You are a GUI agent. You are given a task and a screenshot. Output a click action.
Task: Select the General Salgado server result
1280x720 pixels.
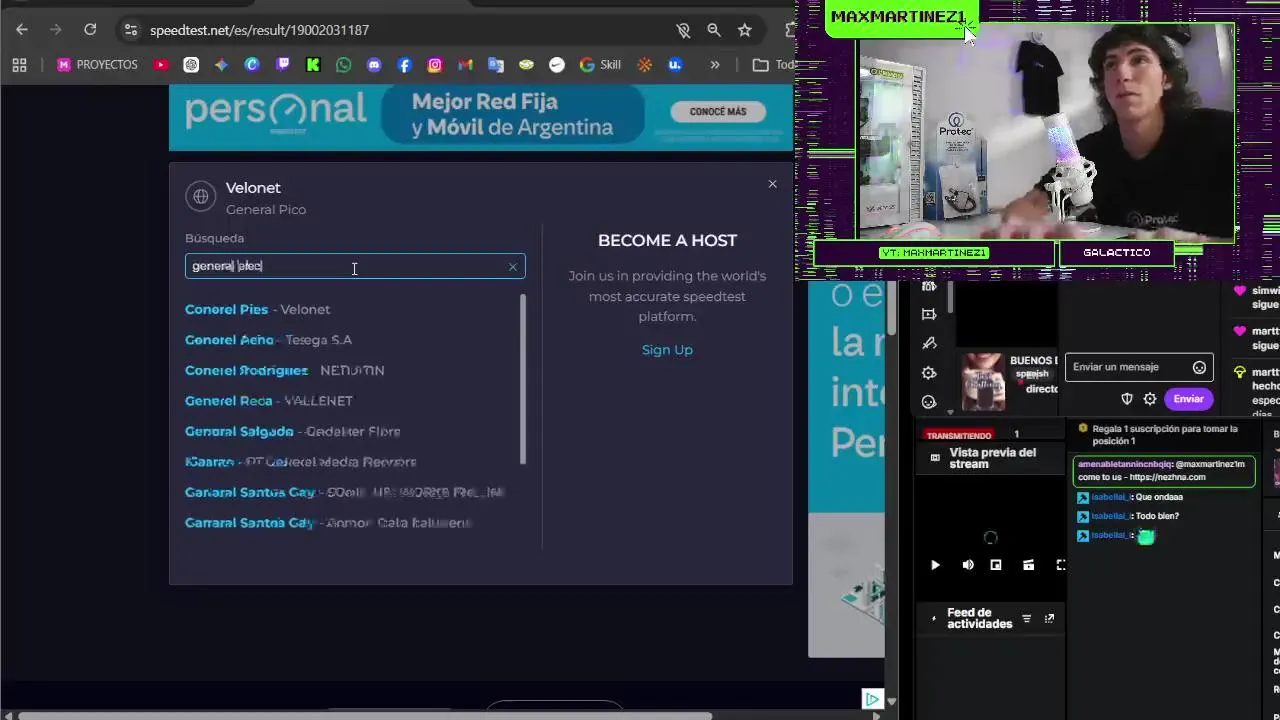292,432
